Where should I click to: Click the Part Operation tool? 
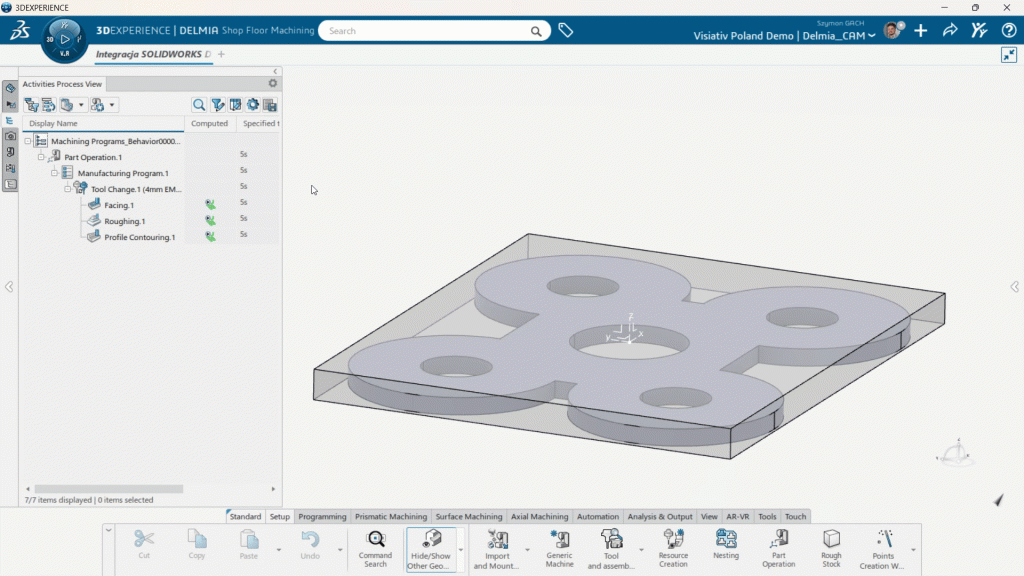778,549
